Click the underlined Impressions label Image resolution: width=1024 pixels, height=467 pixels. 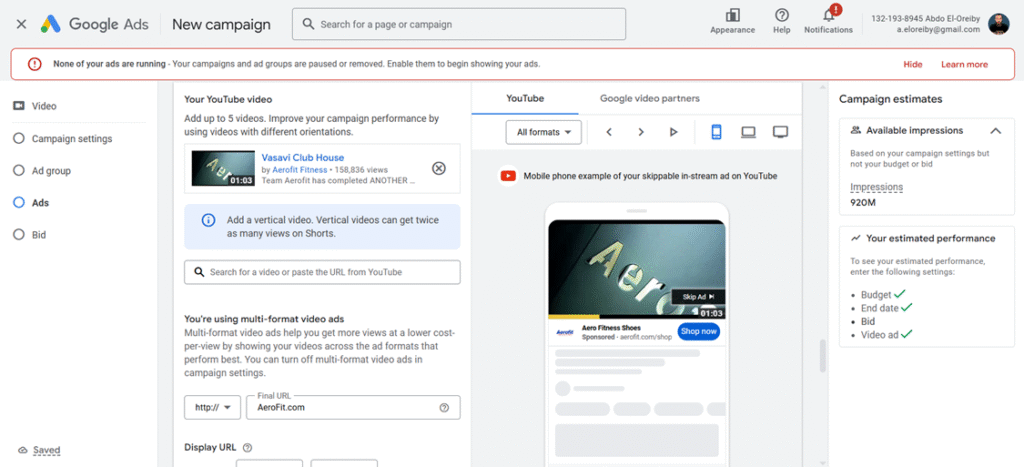coord(876,187)
